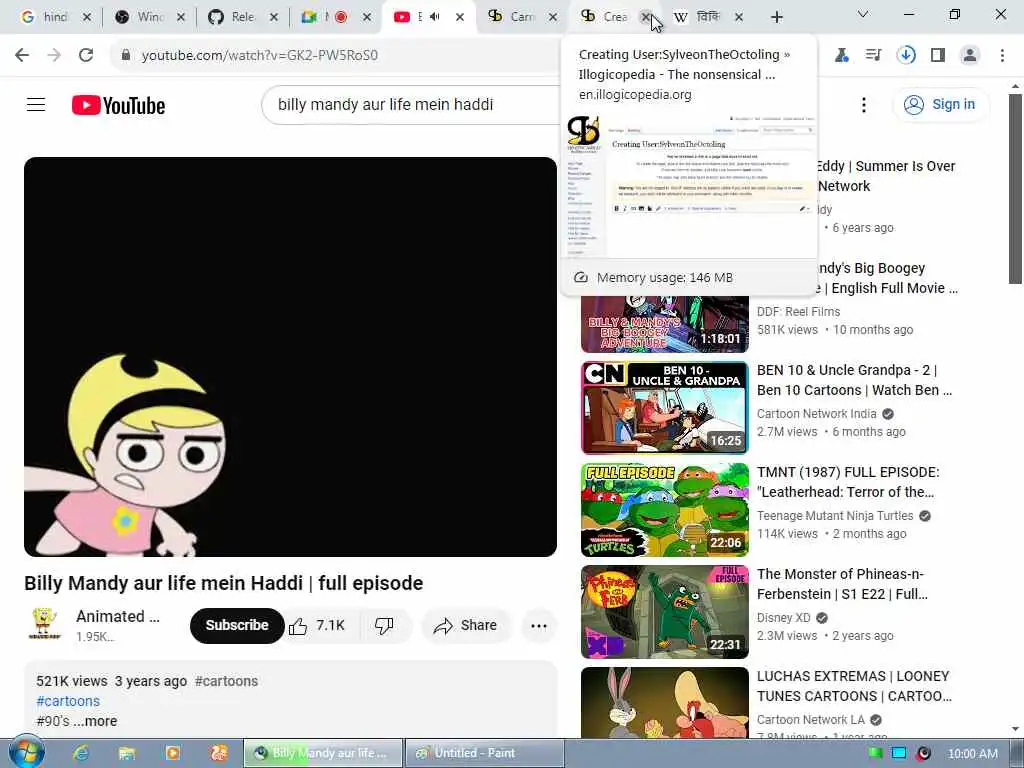
Task: Expand the description with ...more
Action: pos(95,721)
